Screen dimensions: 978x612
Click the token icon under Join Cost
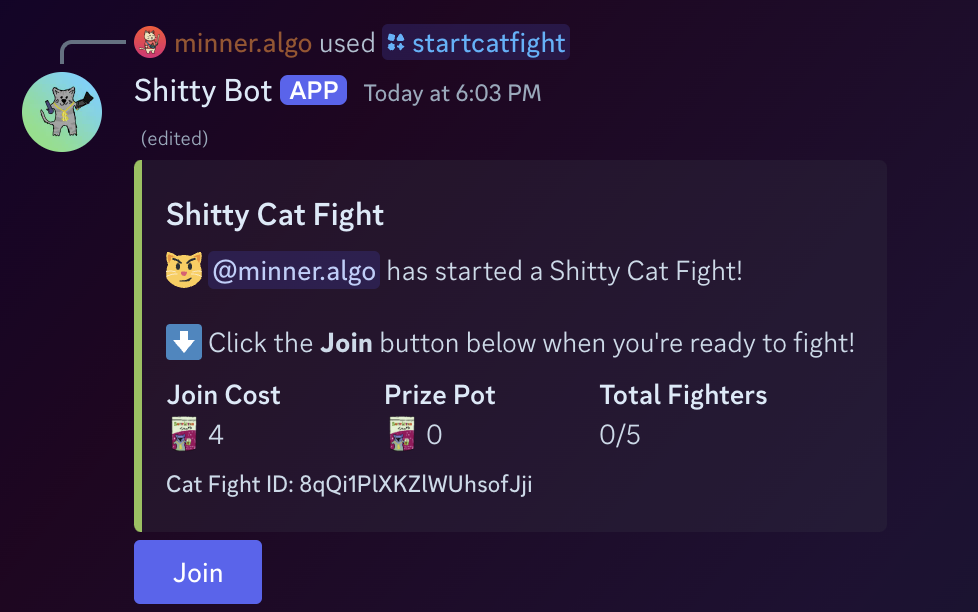[184, 434]
